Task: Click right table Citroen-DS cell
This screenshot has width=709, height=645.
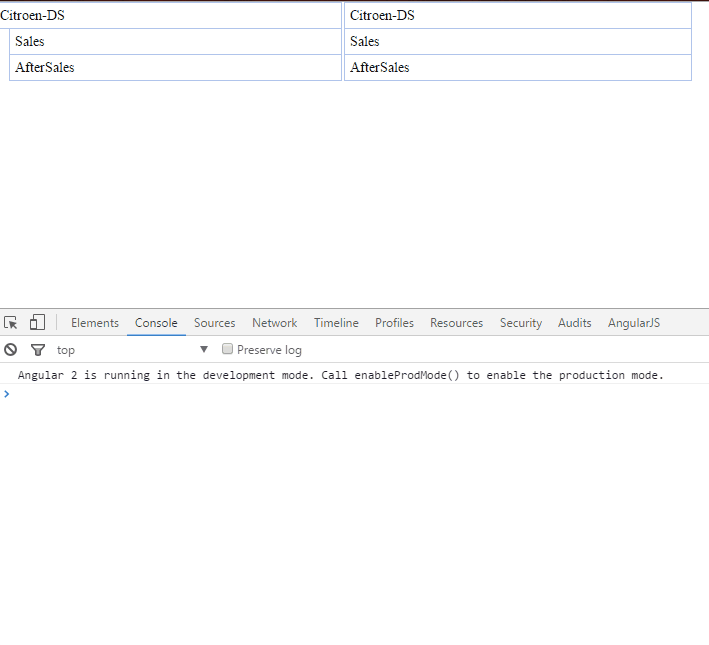Action: tap(518, 15)
